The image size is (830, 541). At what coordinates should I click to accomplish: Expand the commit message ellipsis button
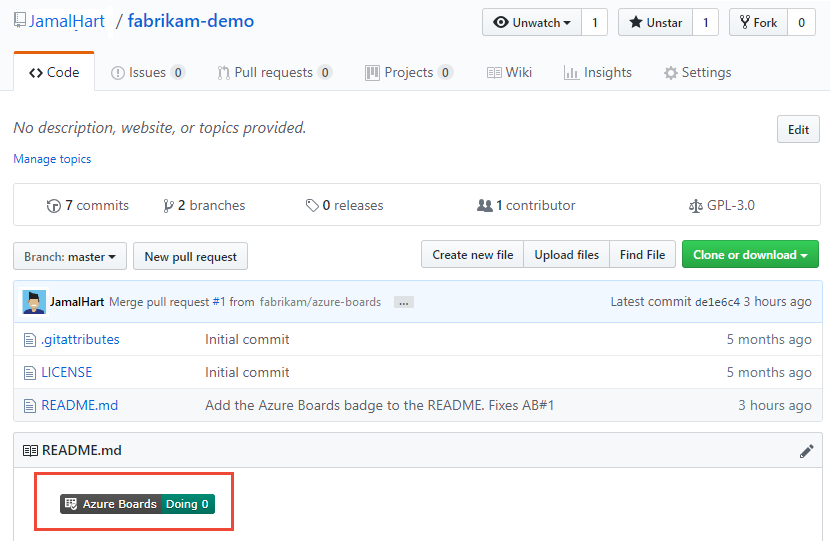point(403,302)
